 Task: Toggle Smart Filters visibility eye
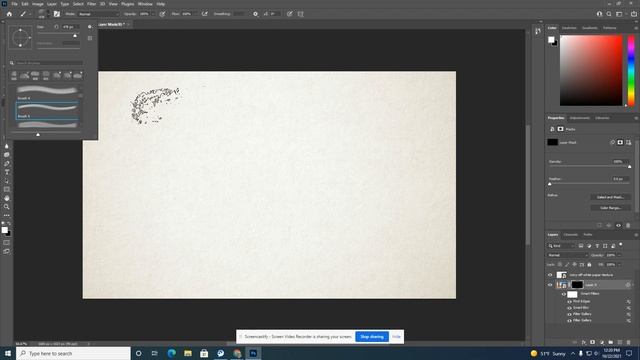coord(564,294)
